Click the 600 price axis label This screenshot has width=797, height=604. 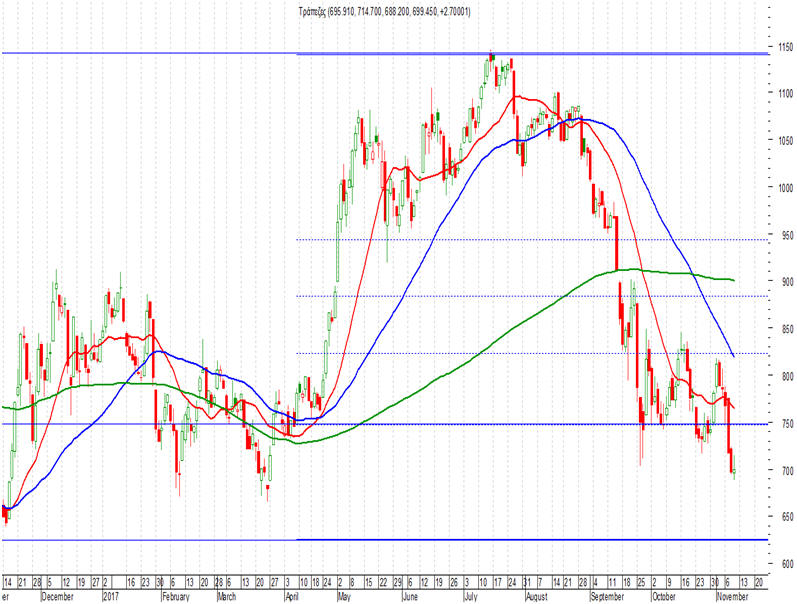pos(787,564)
